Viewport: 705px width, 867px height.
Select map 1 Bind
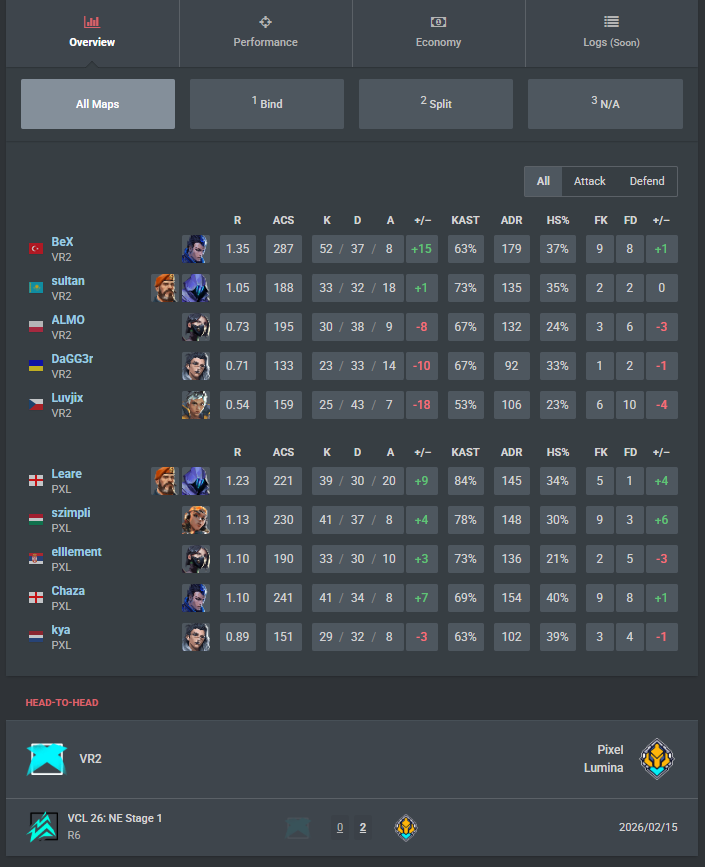pos(267,104)
